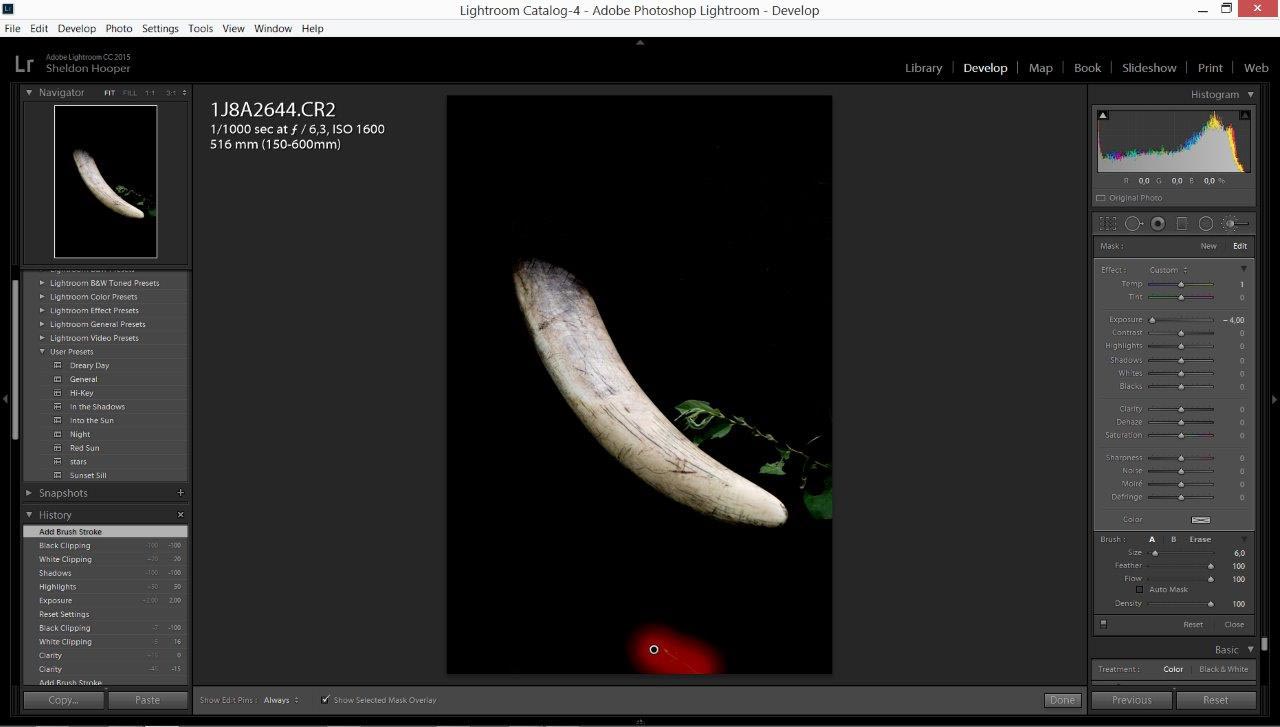Image resolution: width=1280 pixels, height=727 pixels.
Task: Toggle highlight clipping indicator in histogram
Action: (1243, 116)
